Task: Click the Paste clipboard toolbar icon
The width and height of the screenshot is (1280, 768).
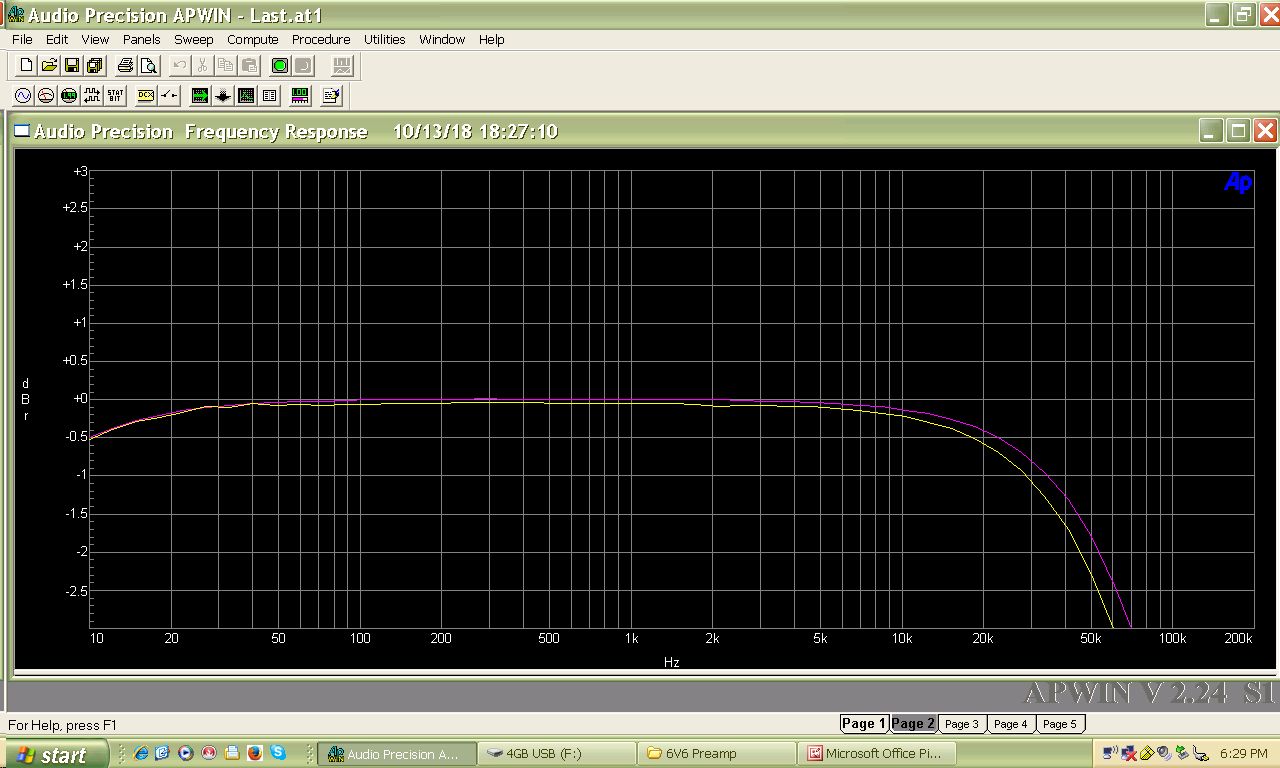Action: 248,66
